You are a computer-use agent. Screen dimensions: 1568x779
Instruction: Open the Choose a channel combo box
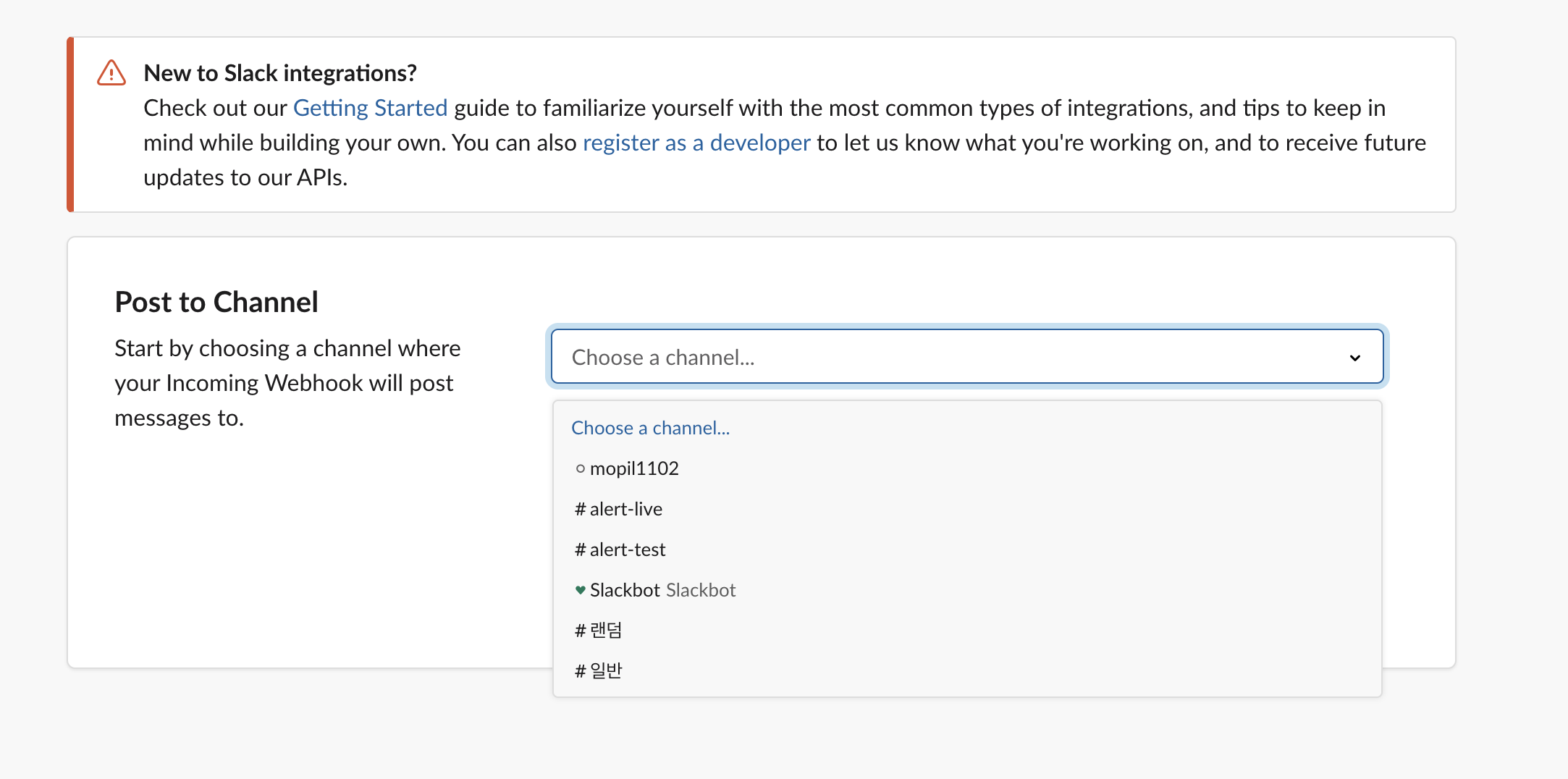pyautogui.click(x=967, y=357)
